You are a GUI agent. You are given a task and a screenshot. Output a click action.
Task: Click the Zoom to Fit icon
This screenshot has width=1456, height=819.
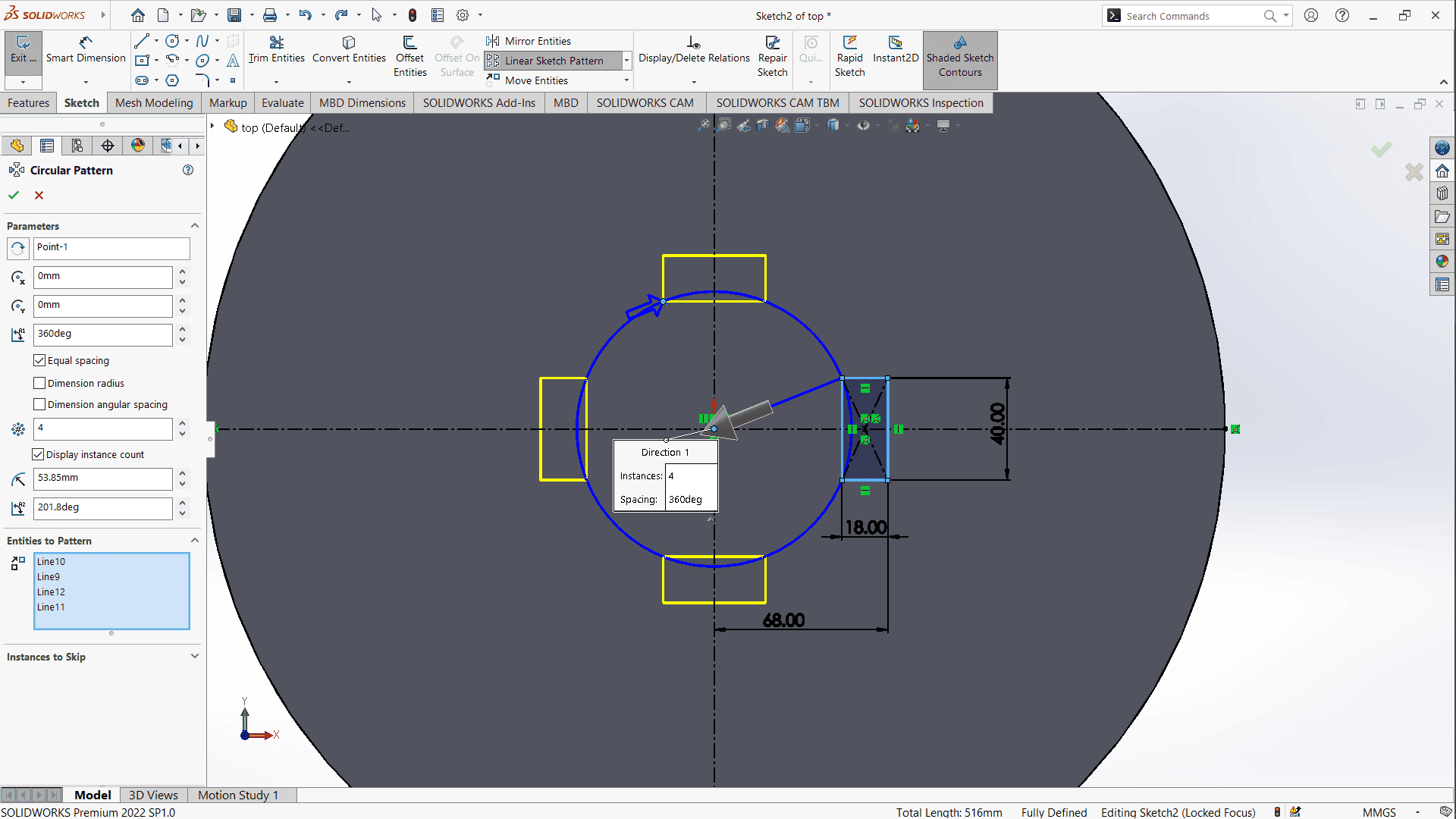click(704, 125)
